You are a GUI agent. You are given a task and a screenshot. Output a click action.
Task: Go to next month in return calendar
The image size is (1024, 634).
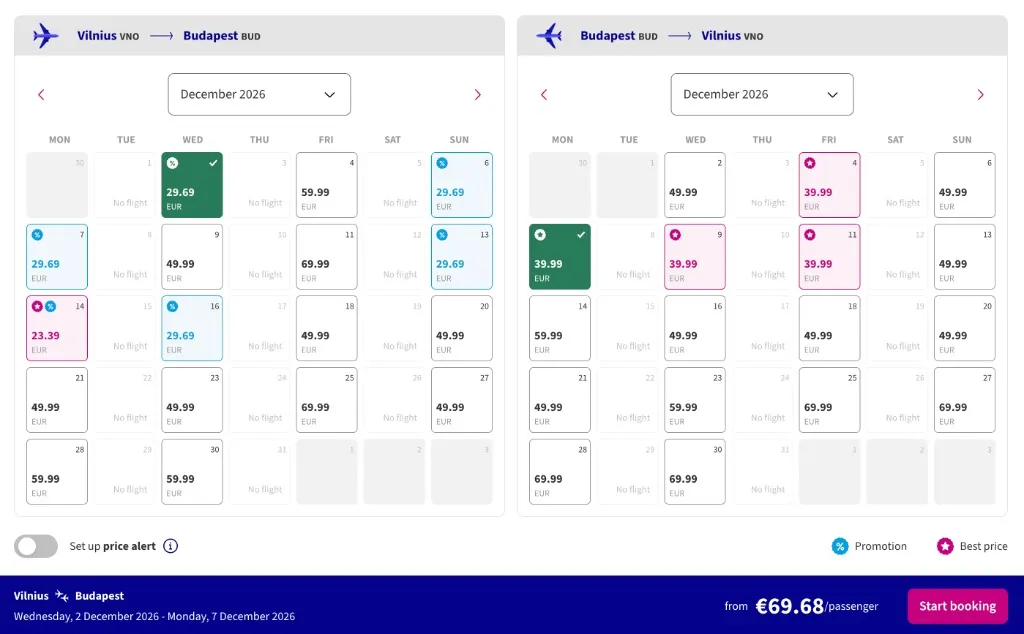[x=980, y=95]
